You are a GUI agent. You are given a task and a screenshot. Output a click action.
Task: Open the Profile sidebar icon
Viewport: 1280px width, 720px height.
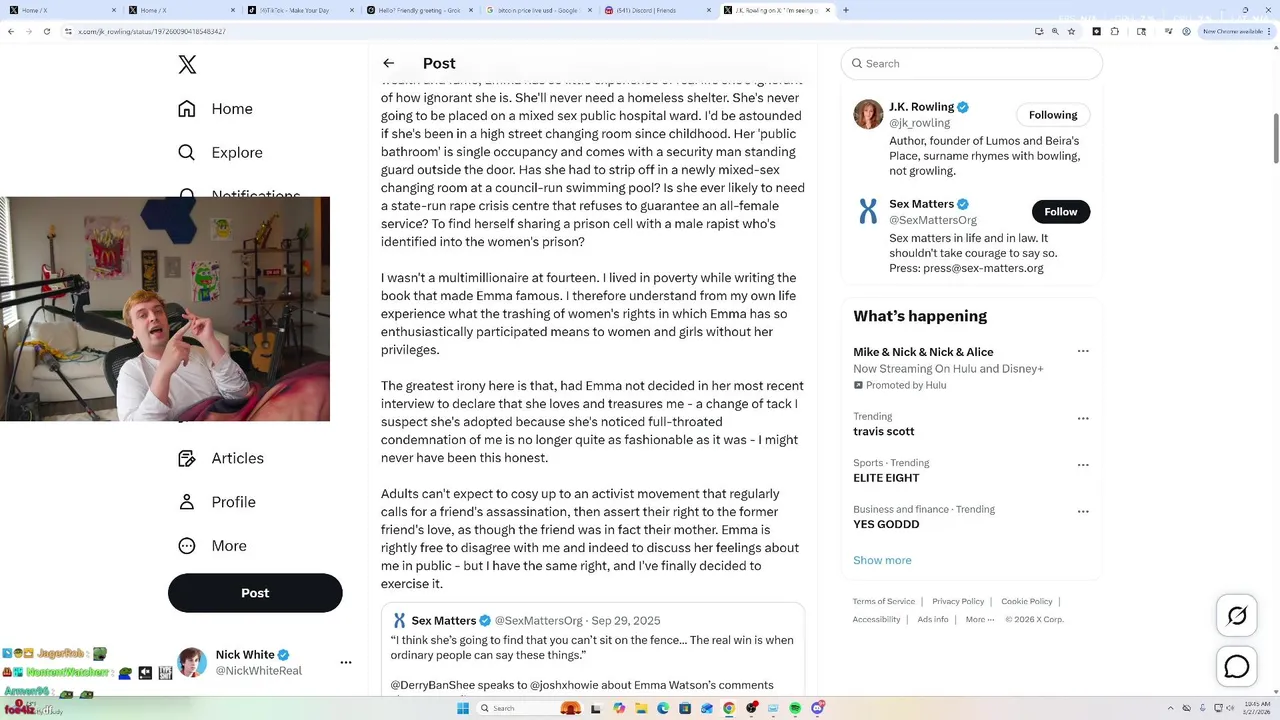click(x=187, y=502)
